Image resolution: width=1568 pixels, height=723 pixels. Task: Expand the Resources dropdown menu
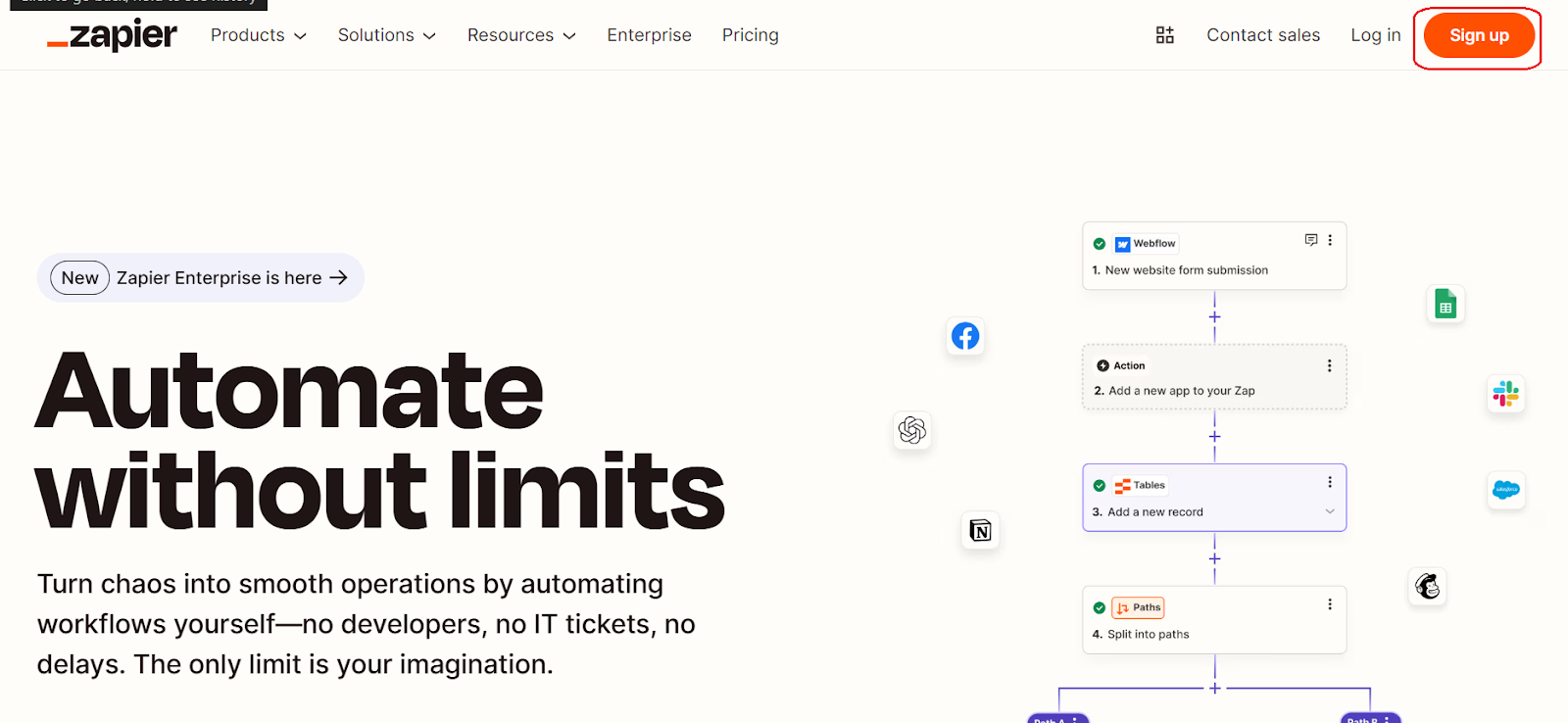coord(521,35)
